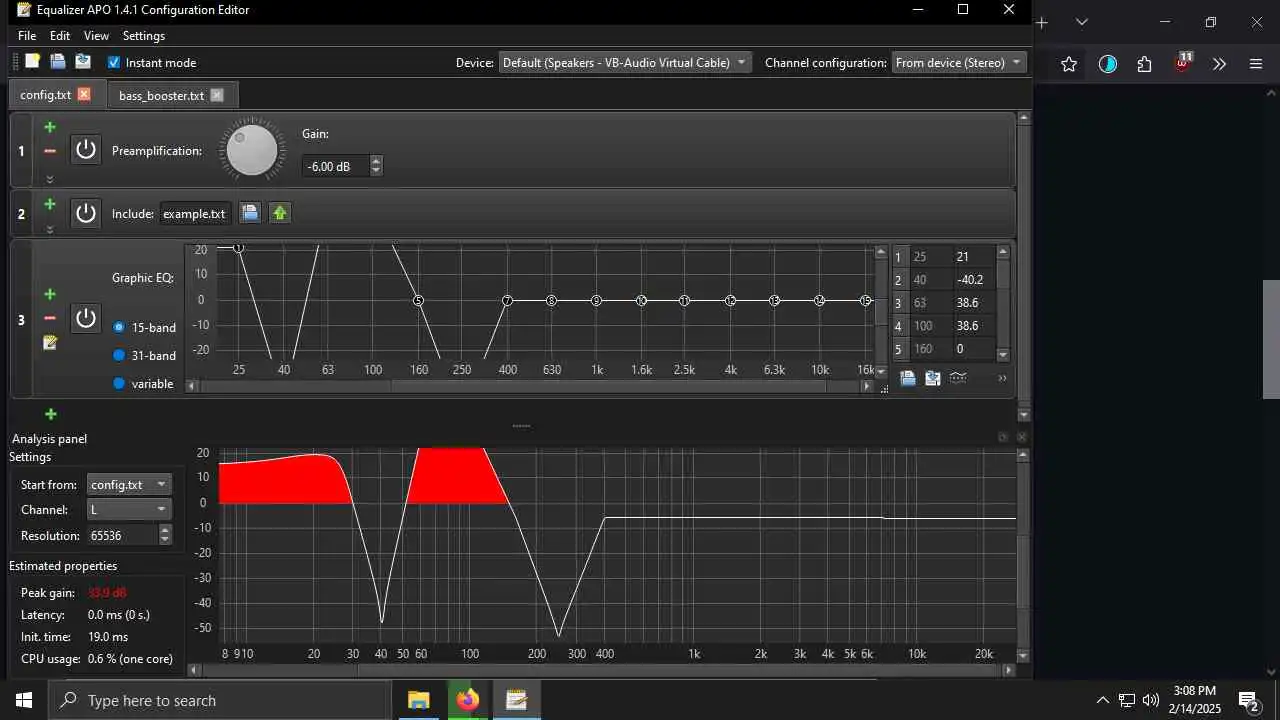Open the Channel configuration dropdown
This screenshot has width=1280, height=720.
[959, 62]
